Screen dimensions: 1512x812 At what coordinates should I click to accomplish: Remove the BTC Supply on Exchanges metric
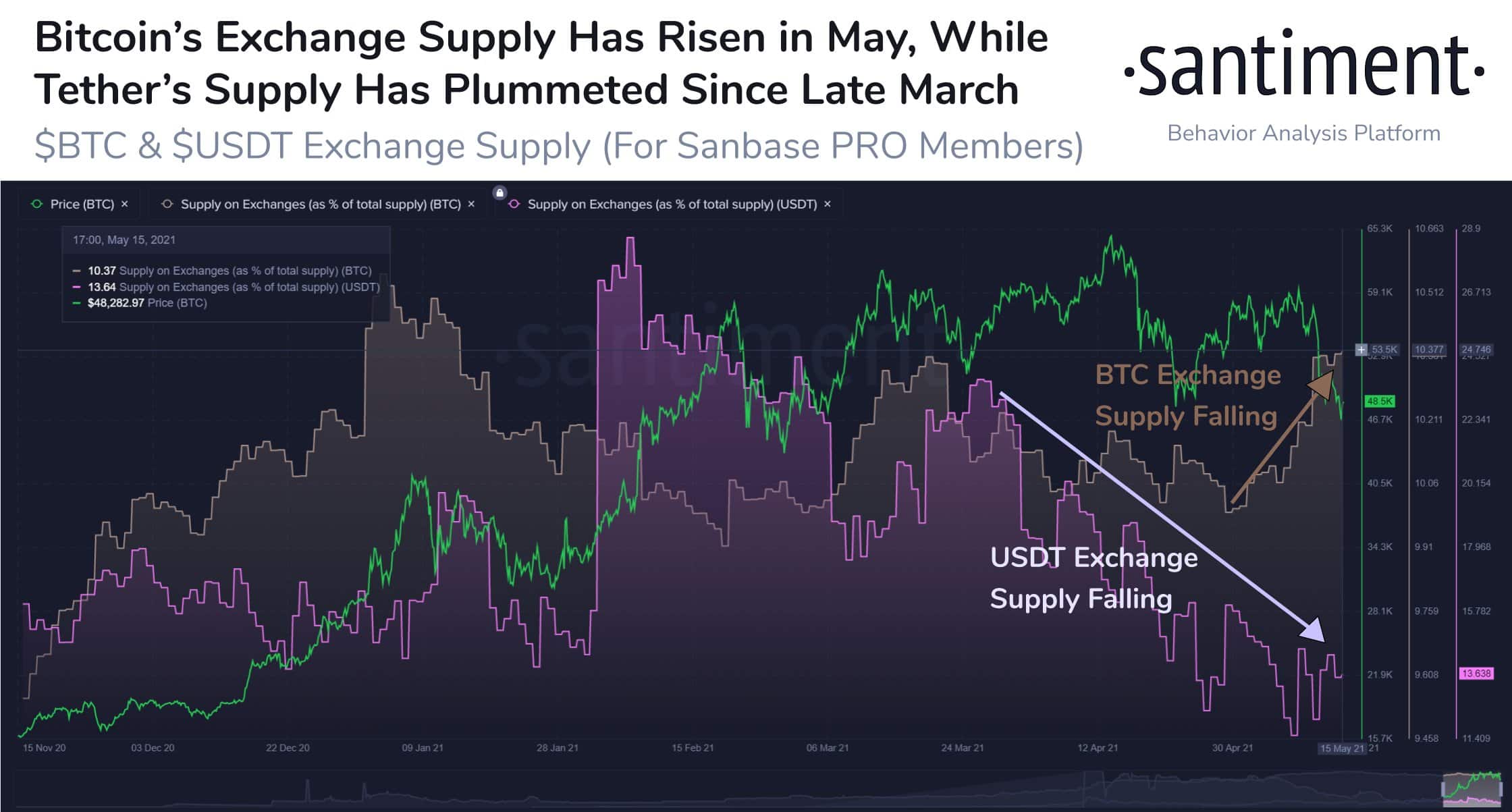[x=471, y=204]
